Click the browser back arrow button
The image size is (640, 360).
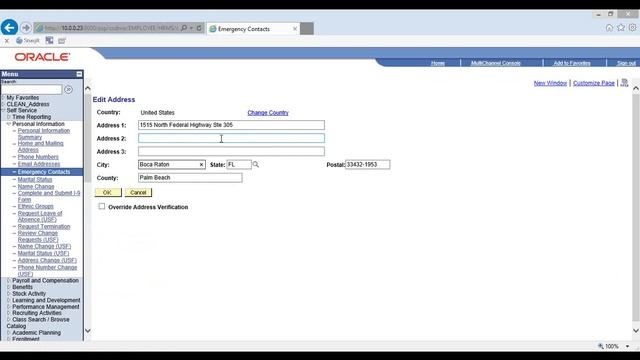[9, 27]
